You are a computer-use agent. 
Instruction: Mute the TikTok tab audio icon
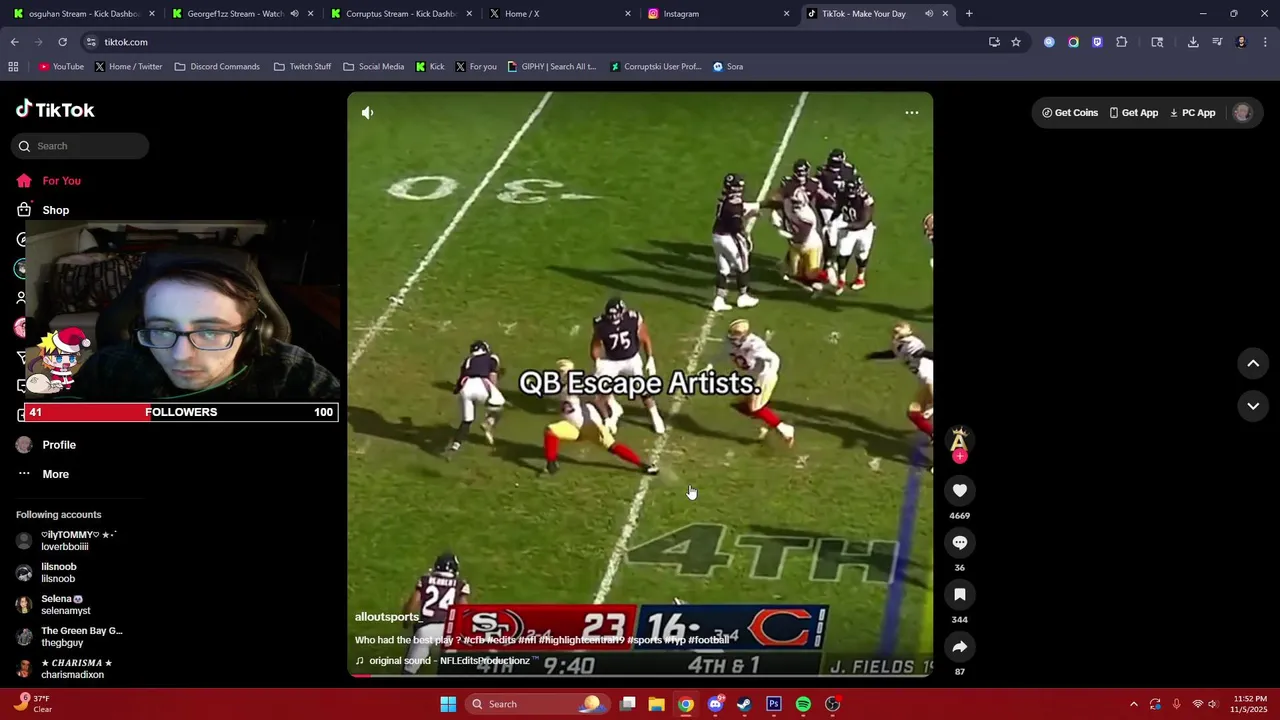coord(929,14)
